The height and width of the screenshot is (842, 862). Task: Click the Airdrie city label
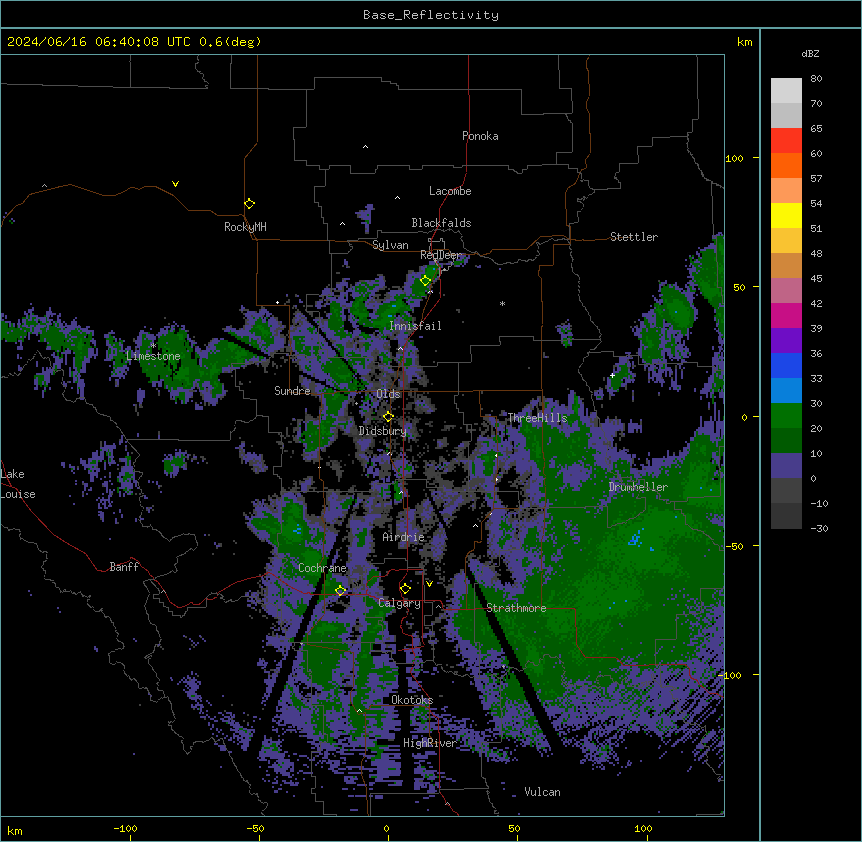(x=404, y=537)
